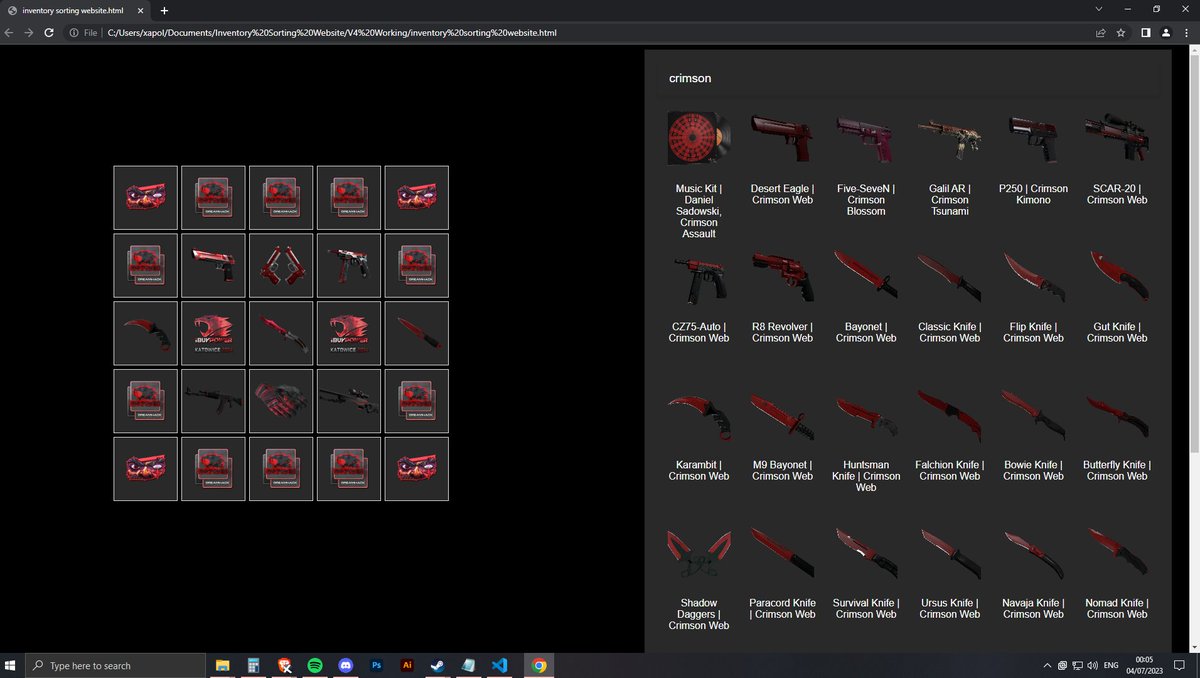Open Chrome three-dot menu
The image size is (1200, 678).
pos(1186,32)
